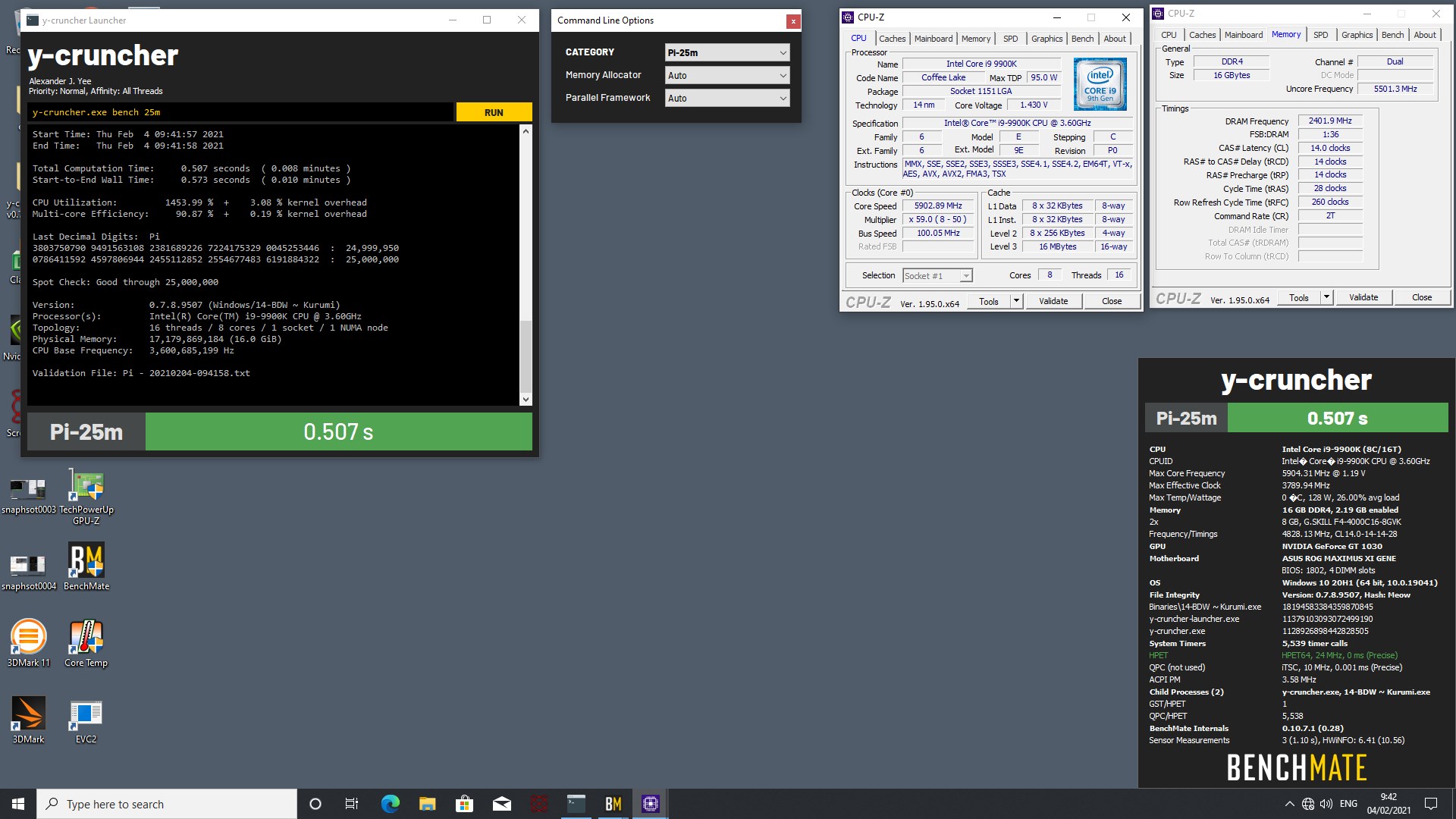Click BenchMate Max Core Frequency value
Image resolution: width=1456 pixels, height=819 pixels.
(x=1323, y=473)
